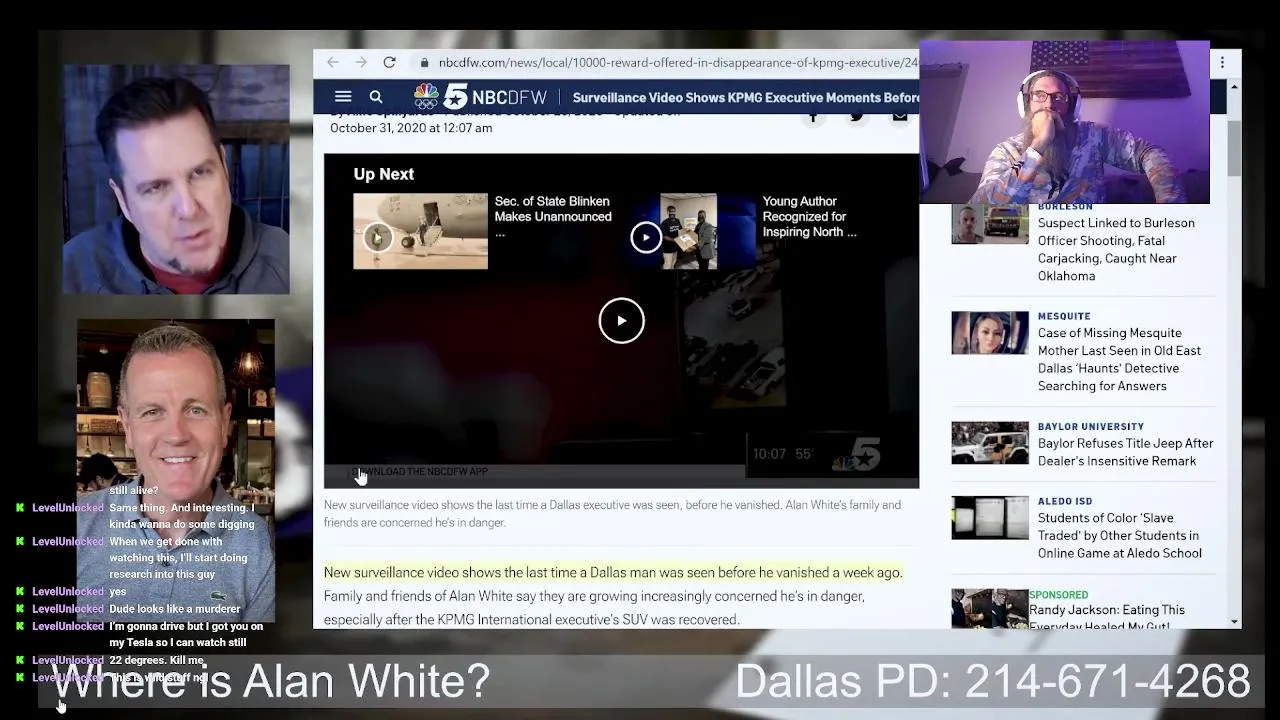Click the Mesquite mother story thumbnail

(x=990, y=333)
